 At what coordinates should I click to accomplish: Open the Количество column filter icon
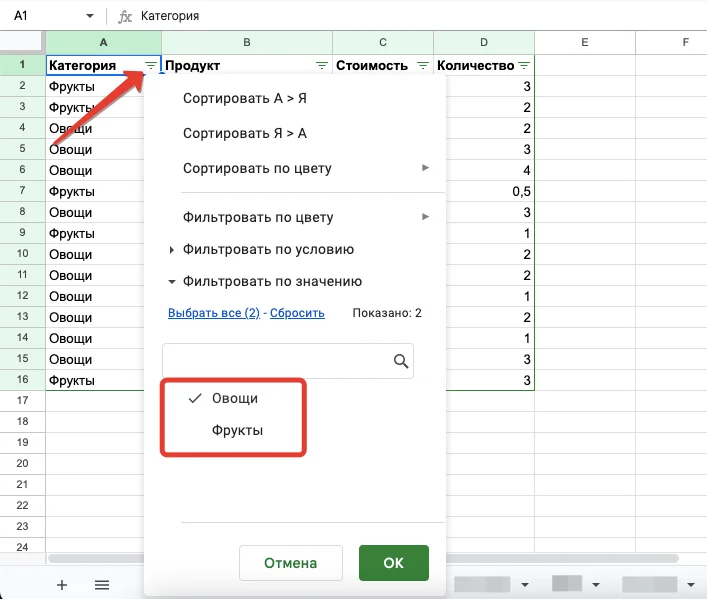click(523, 66)
